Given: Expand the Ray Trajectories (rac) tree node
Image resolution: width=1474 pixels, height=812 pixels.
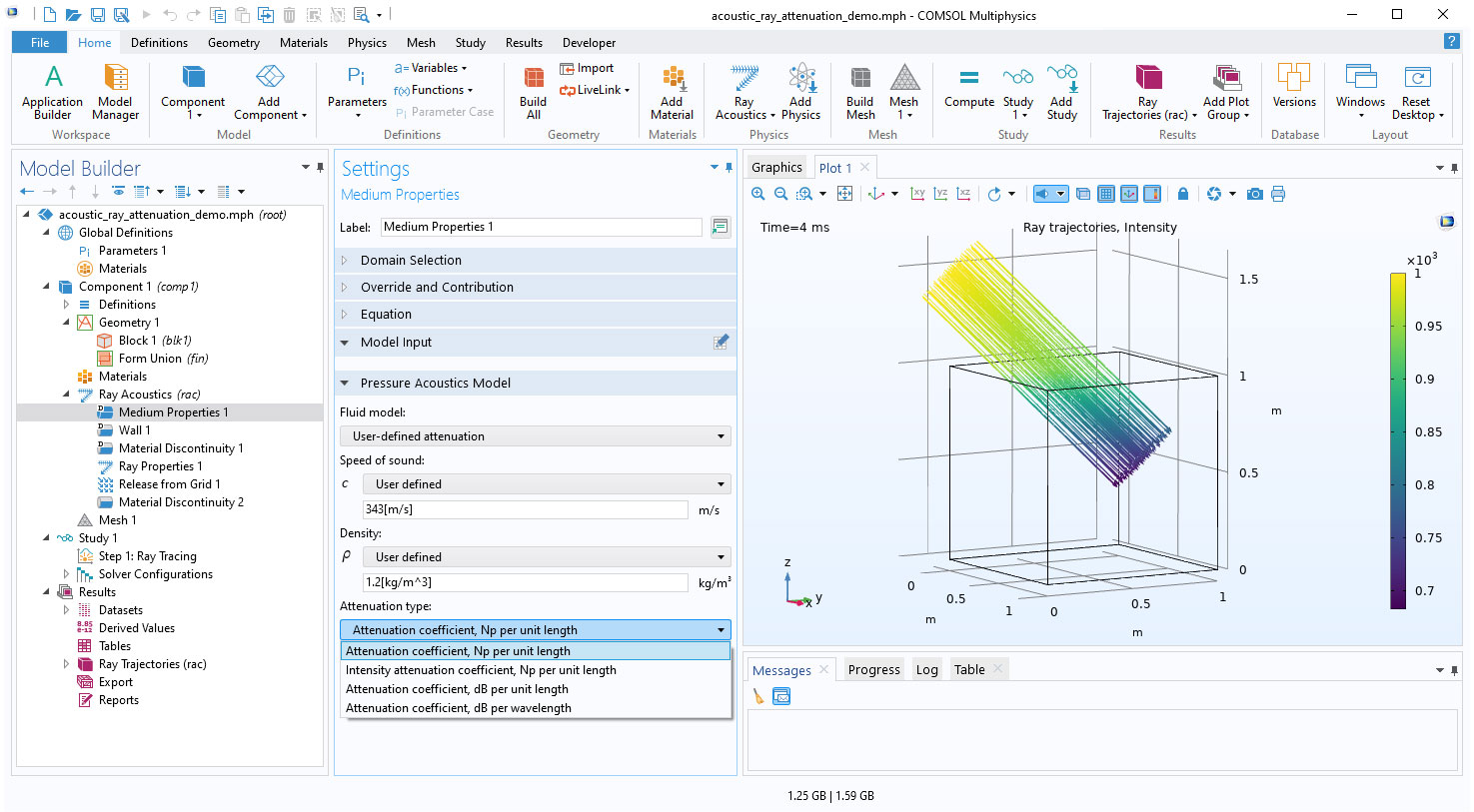Looking at the screenshot, I should pyautogui.click(x=66, y=664).
